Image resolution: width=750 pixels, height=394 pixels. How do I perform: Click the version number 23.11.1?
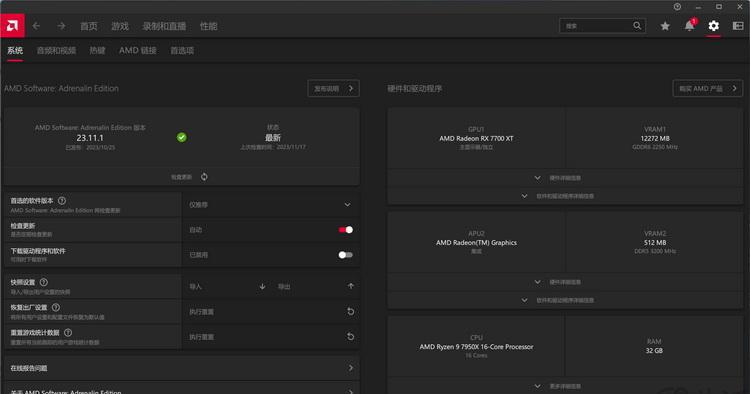(90, 138)
